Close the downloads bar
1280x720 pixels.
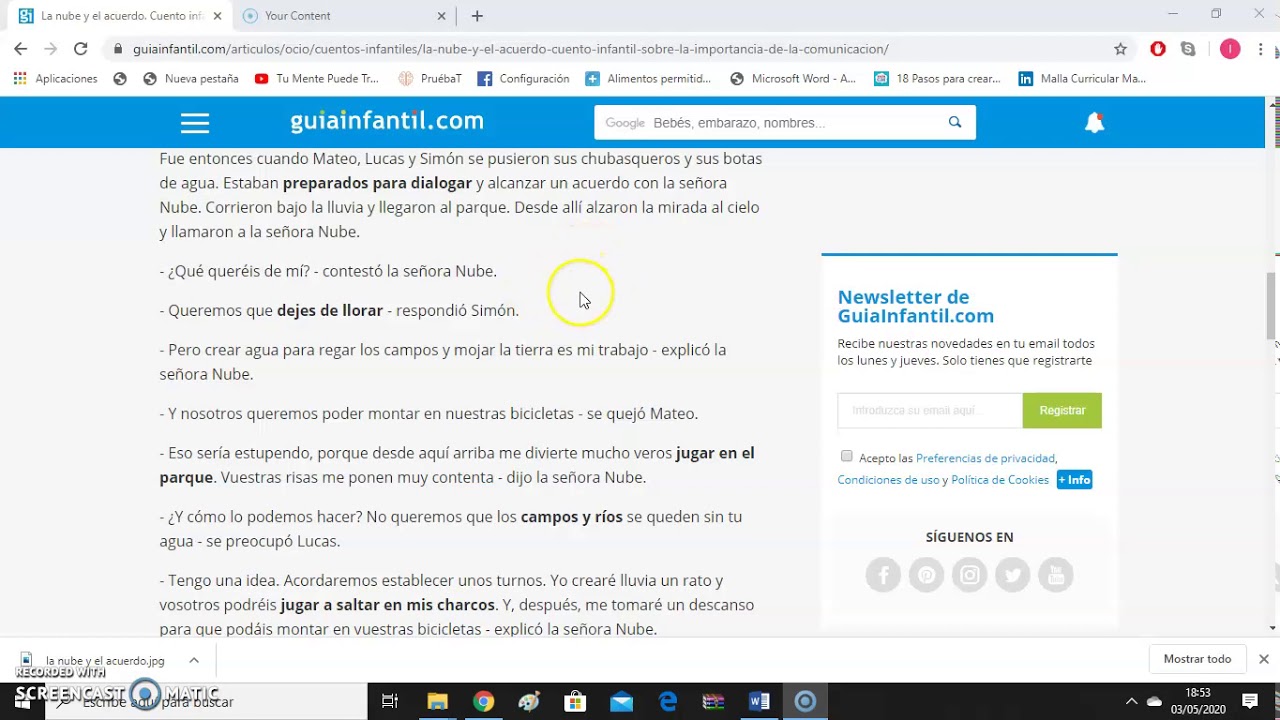pyautogui.click(x=1263, y=659)
